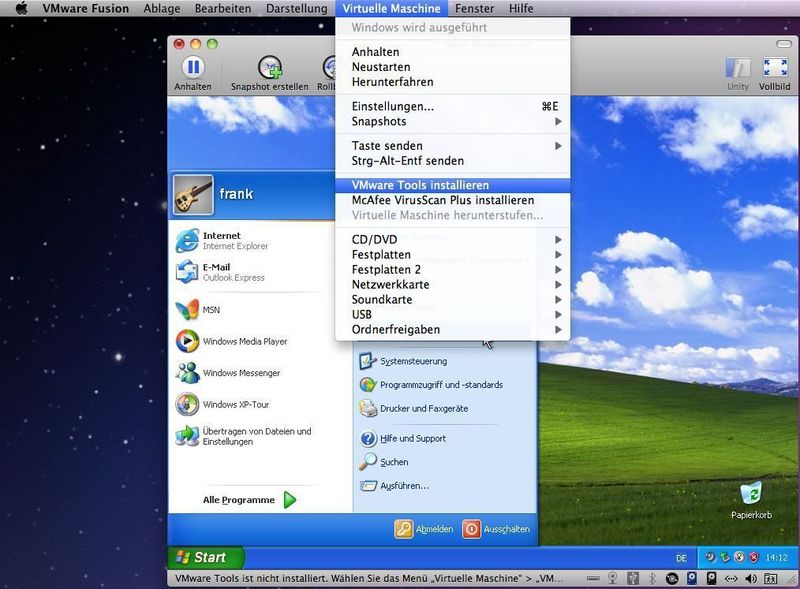Click the webcam status bar icon
Image resolution: width=800 pixels, height=589 pixels.
pyautogui.click(x=613, y=578)
